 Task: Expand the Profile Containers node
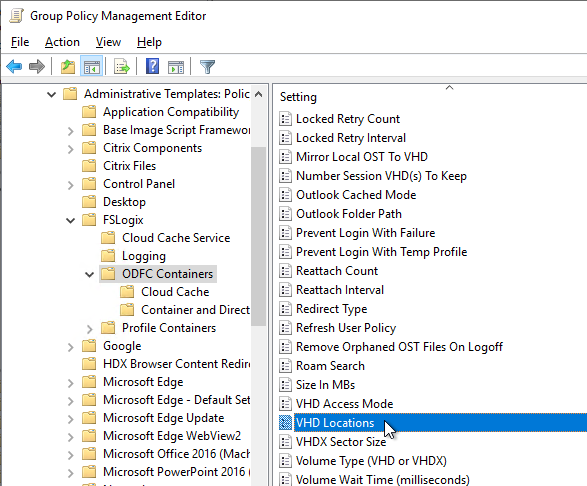click(89, 328)
